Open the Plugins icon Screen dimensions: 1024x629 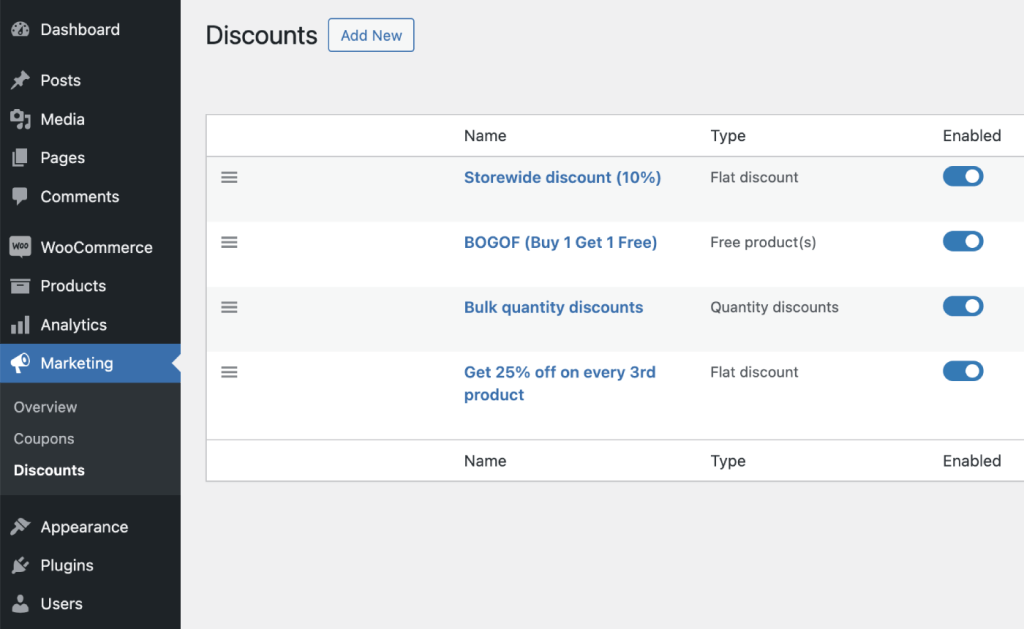tap(22, 565)
